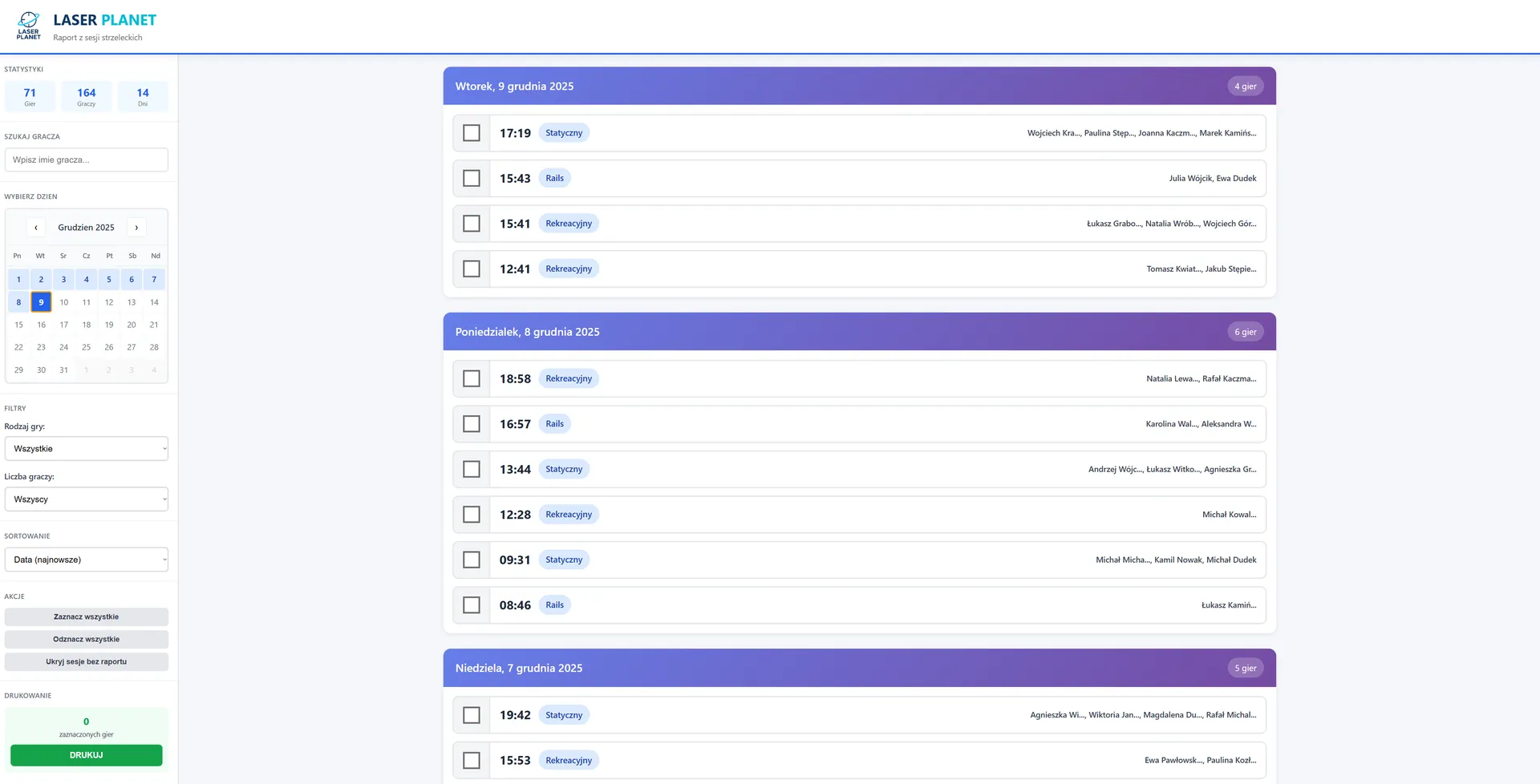This screenshot has height=784, width=1540.
Task: Click the Laser Planet logo icon
Action: point(28,26)
